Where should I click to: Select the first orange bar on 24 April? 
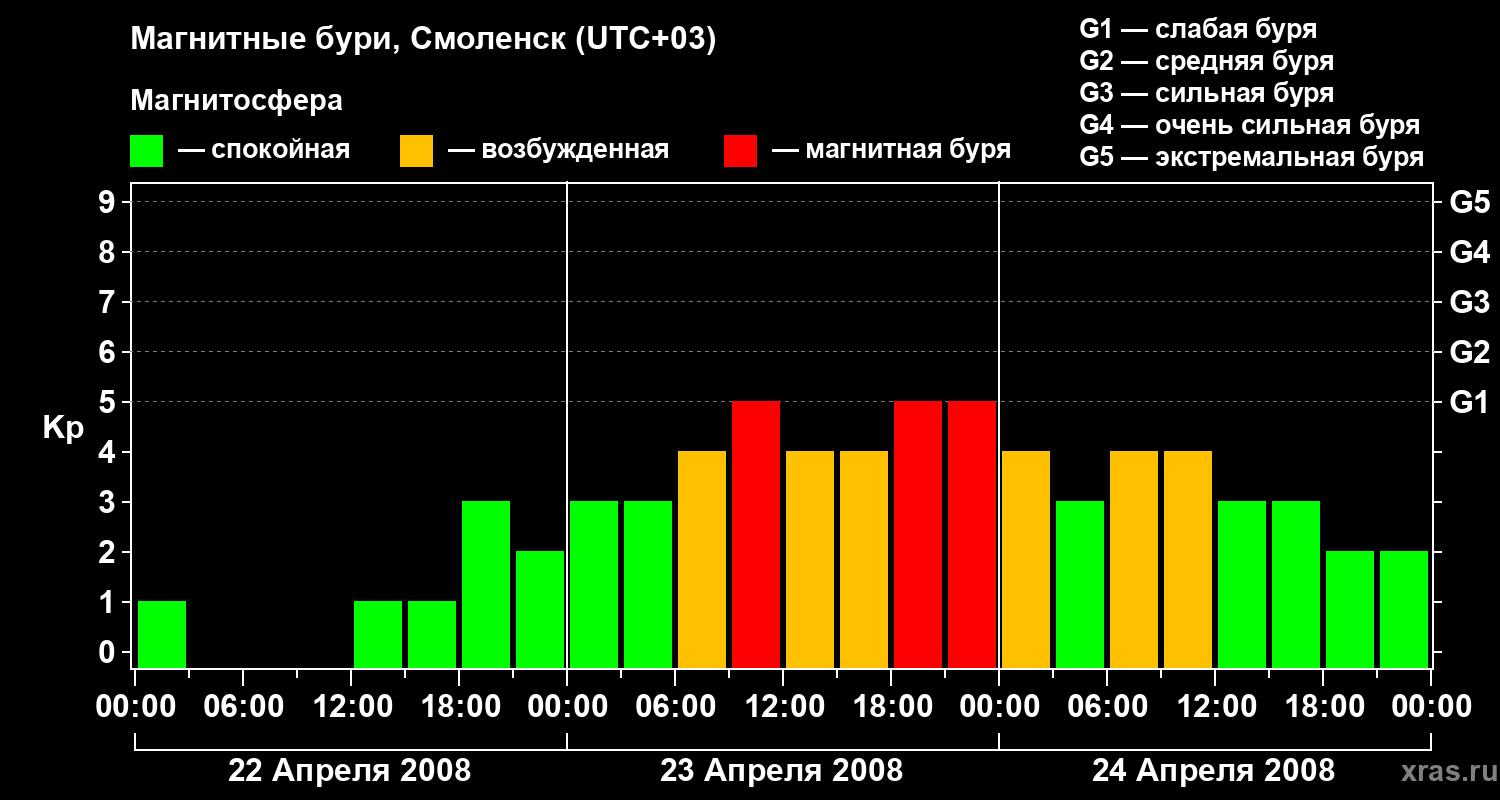(1026, 559)
